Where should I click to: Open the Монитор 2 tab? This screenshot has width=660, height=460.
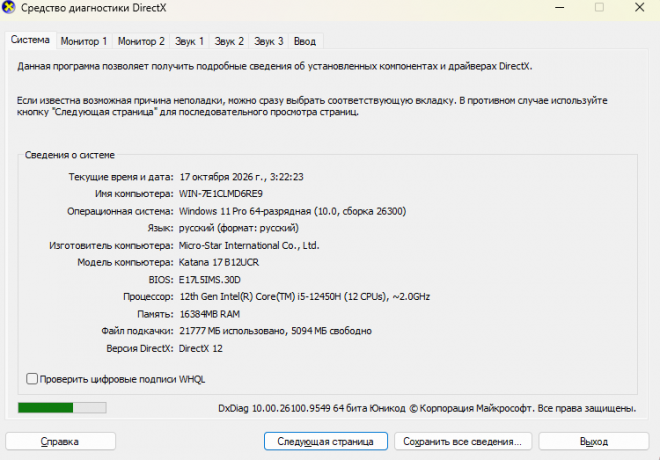click(x=141, y=41)
